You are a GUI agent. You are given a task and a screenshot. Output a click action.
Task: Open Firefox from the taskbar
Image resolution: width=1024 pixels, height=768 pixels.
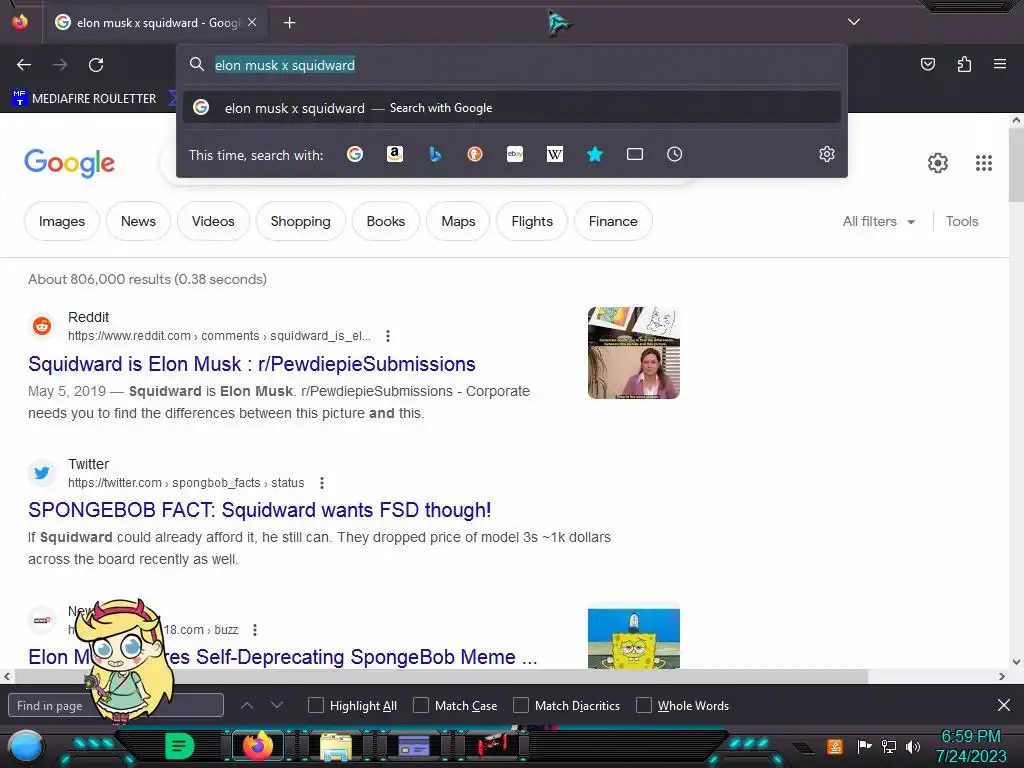click(x=257, y=746)
